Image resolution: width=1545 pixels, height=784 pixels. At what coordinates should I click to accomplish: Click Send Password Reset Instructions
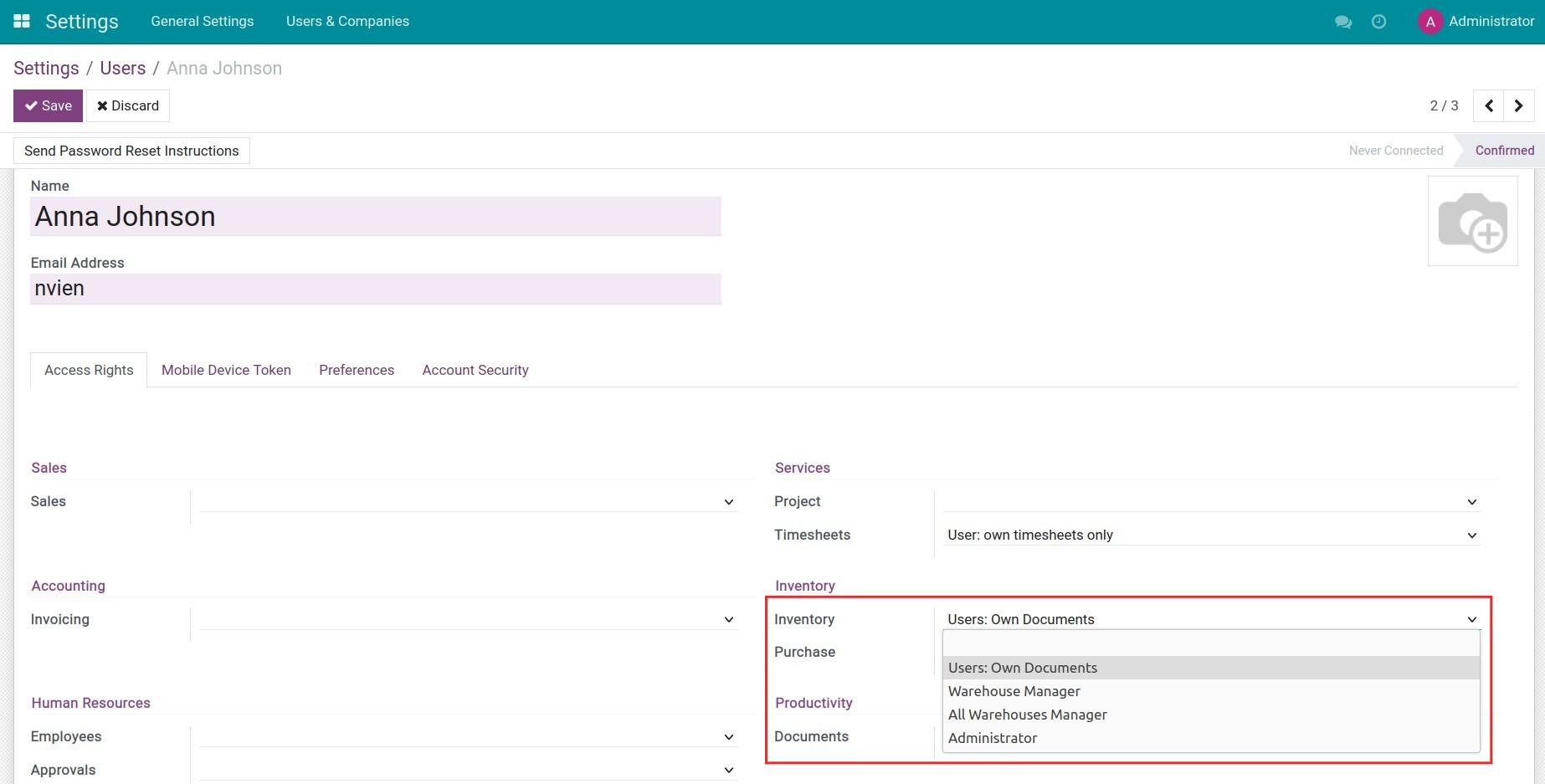[x=131, y=151]
